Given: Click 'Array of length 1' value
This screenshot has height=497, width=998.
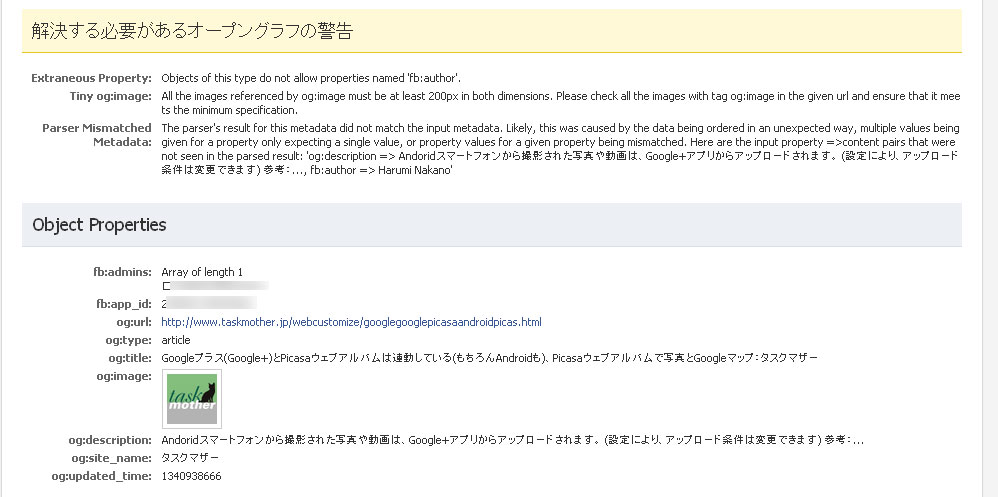Looking at the screenshot, I should click(x=202, y=272).
